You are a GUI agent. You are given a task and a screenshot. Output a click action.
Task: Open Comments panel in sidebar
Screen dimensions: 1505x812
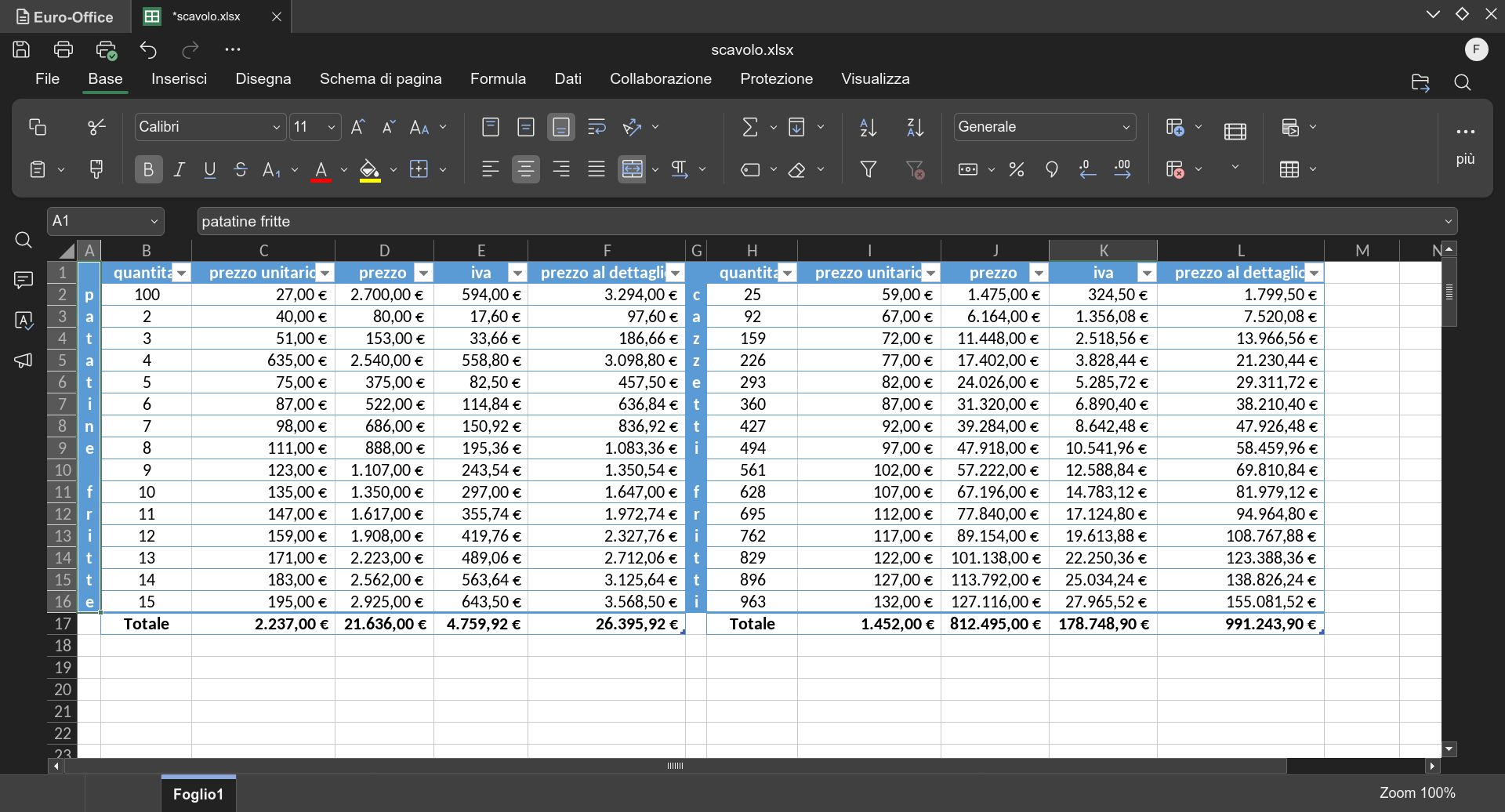(24, 280)
